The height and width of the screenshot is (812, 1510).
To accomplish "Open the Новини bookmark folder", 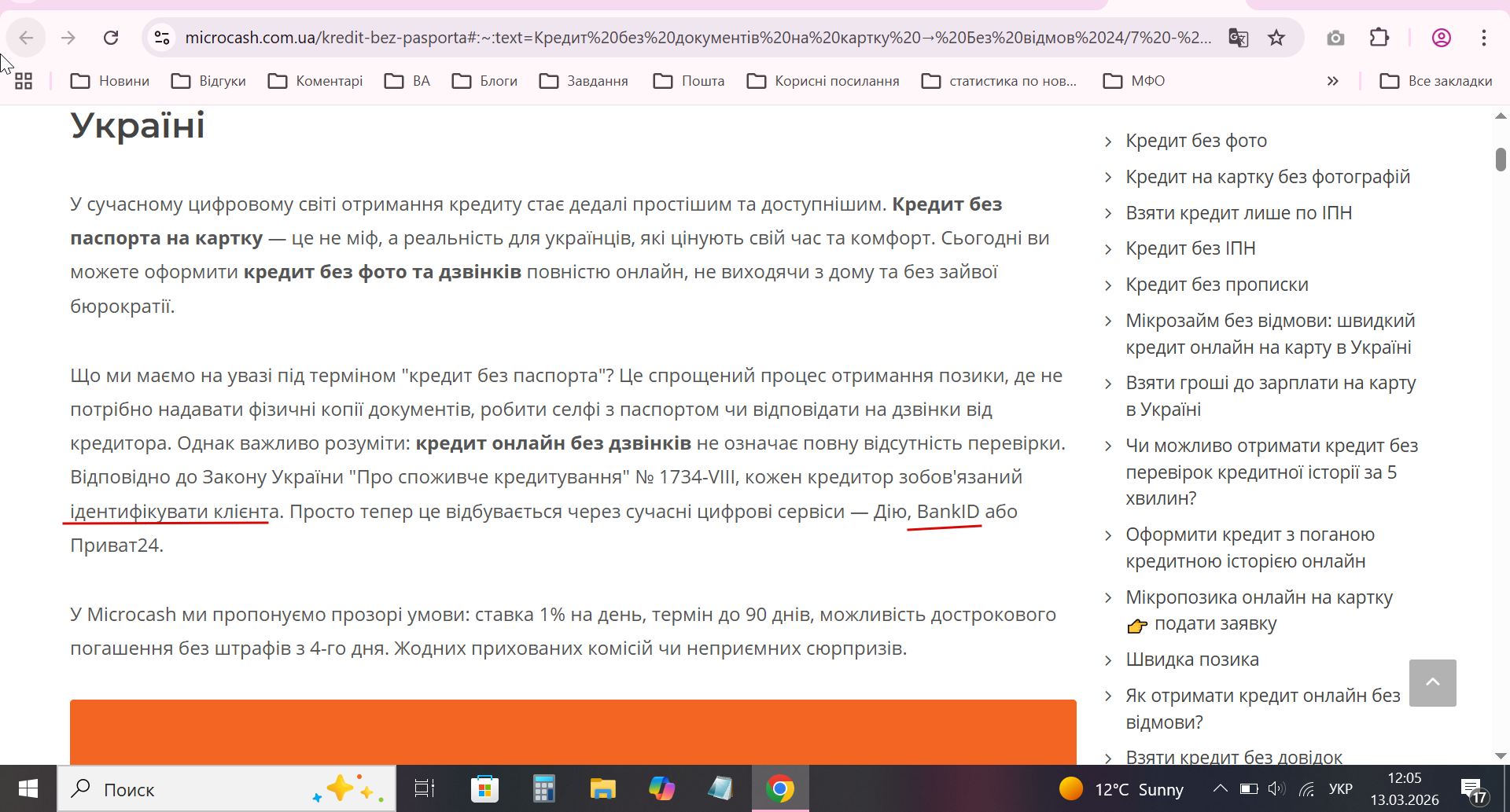I will [110, 81].
